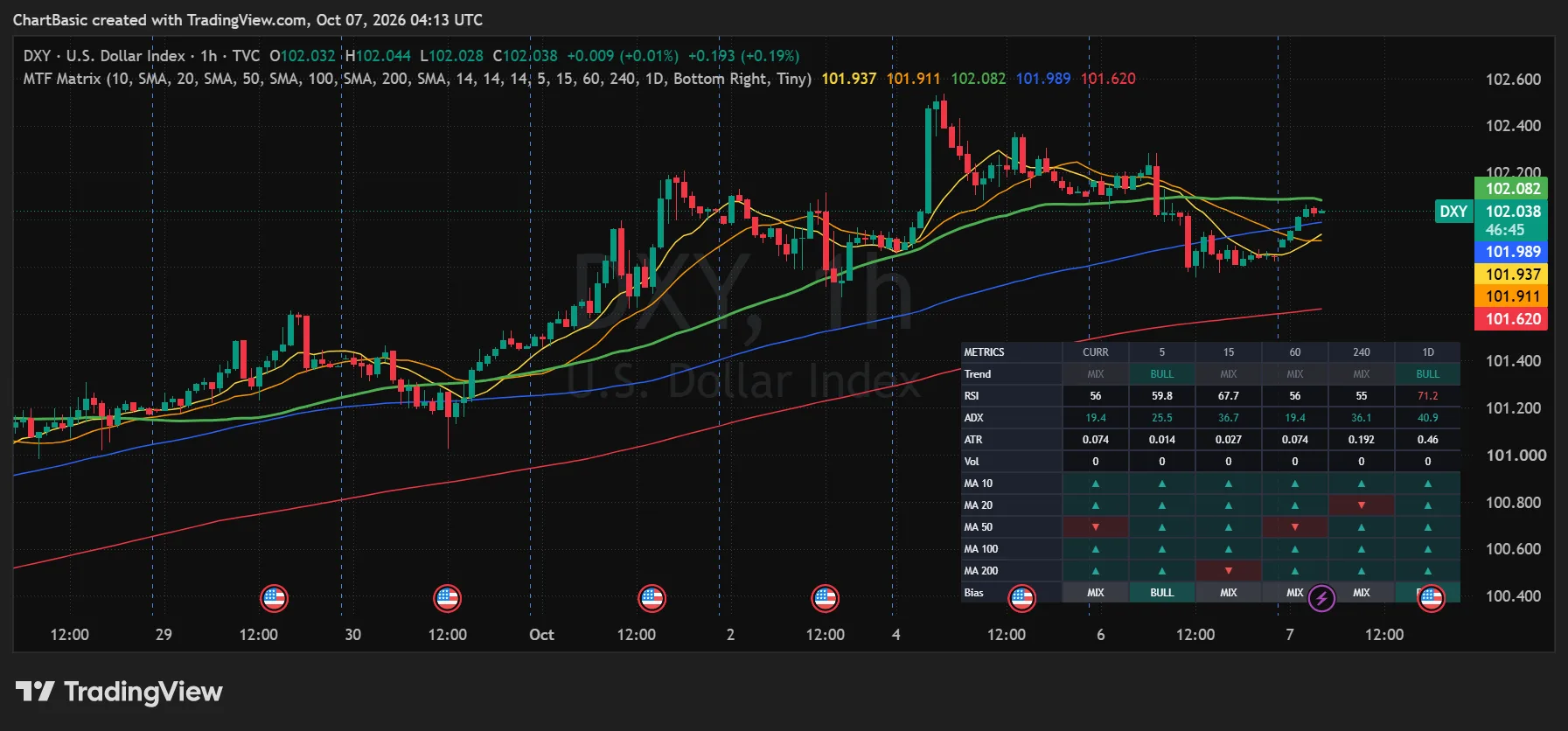Click the BULL Trend cell in the 5 column
The height and width of the screenshot is (731, 1568).
(x=1162, y=374)
